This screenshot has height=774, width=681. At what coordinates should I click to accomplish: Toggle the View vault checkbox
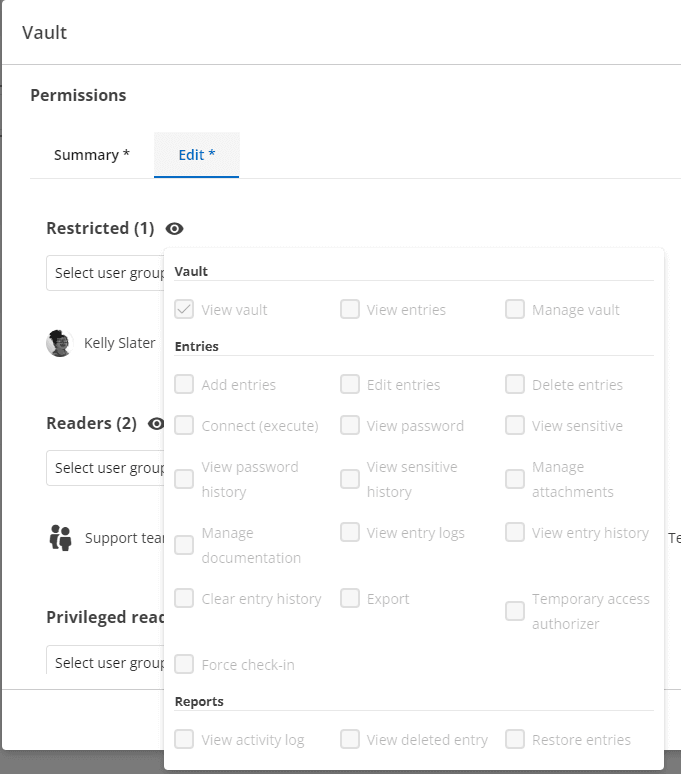pyautogui.click(x=184, y=310)
